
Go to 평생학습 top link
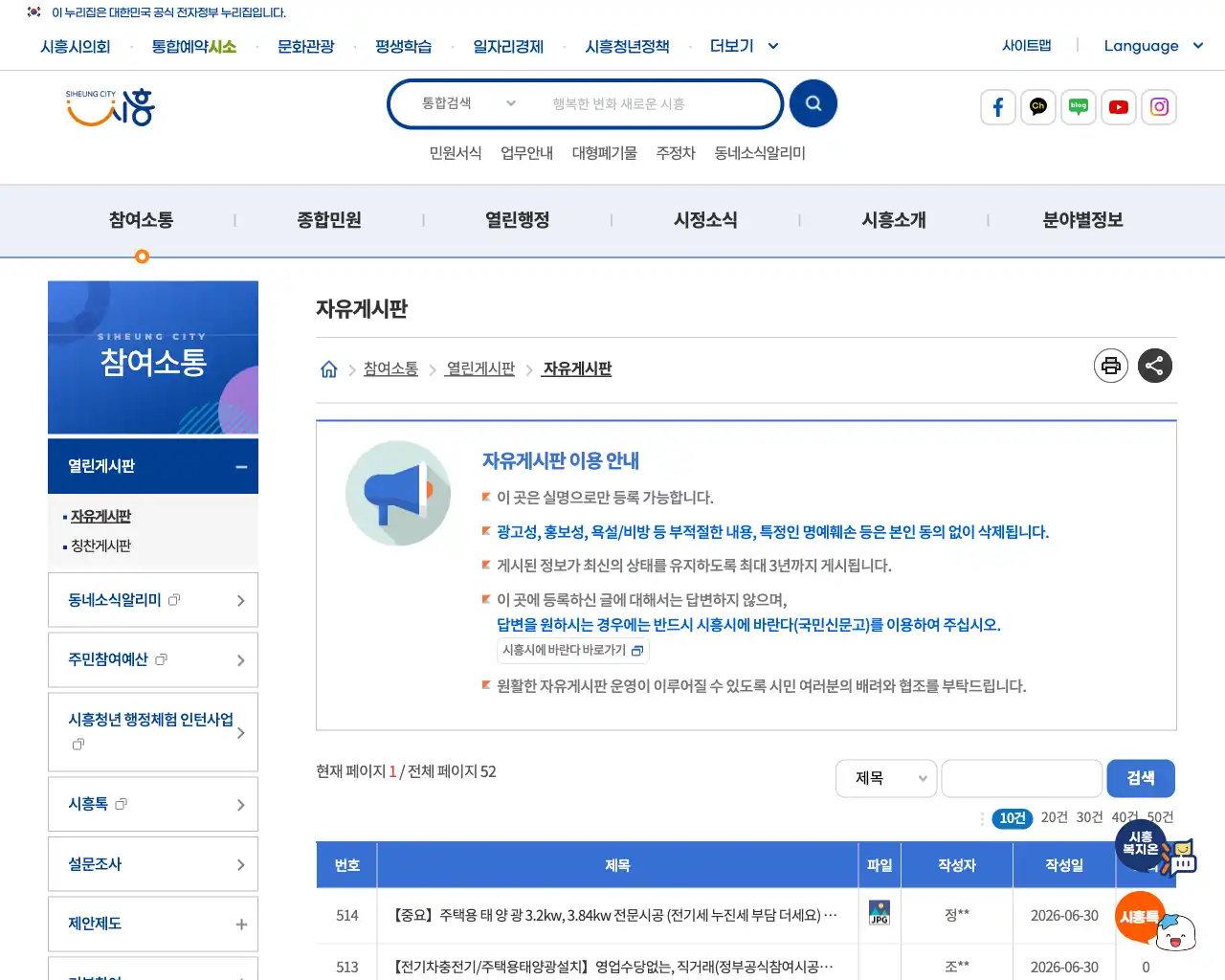[404, 46]
